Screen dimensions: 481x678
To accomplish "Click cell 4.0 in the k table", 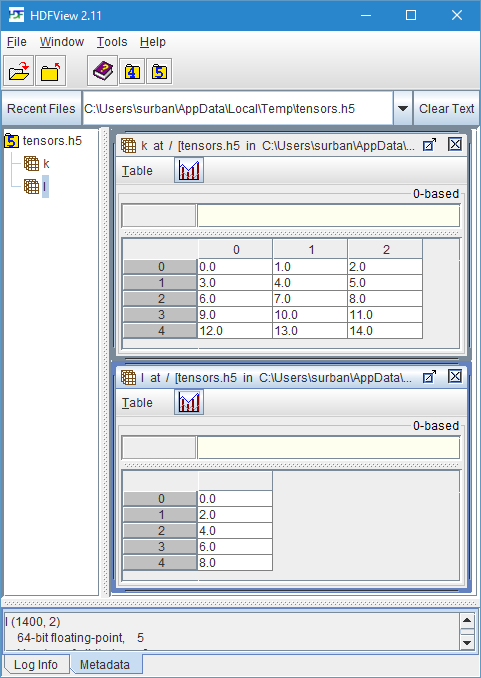I will (x=310, y=283).
